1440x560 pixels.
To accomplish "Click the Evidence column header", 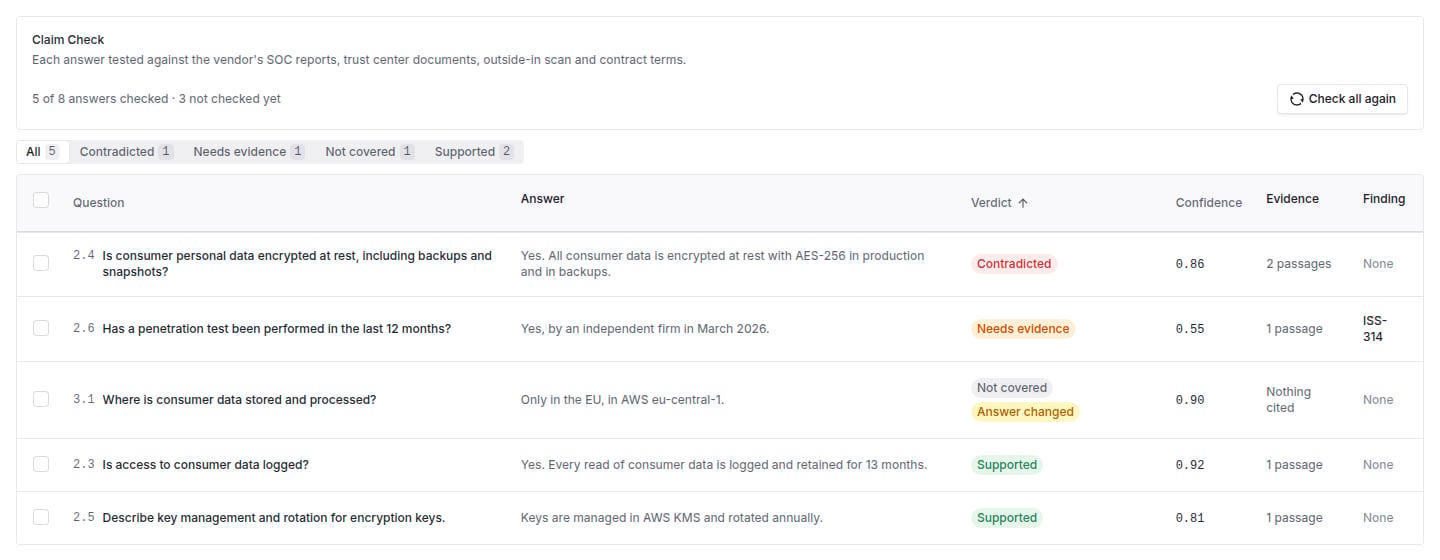I will coord(1292,199).
